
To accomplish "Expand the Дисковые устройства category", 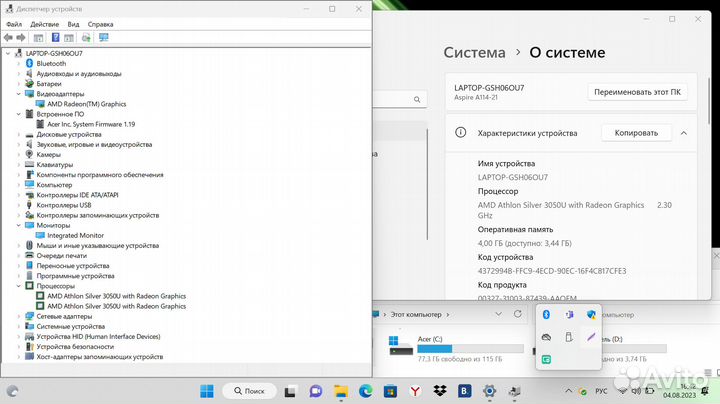I will (19, 135).
